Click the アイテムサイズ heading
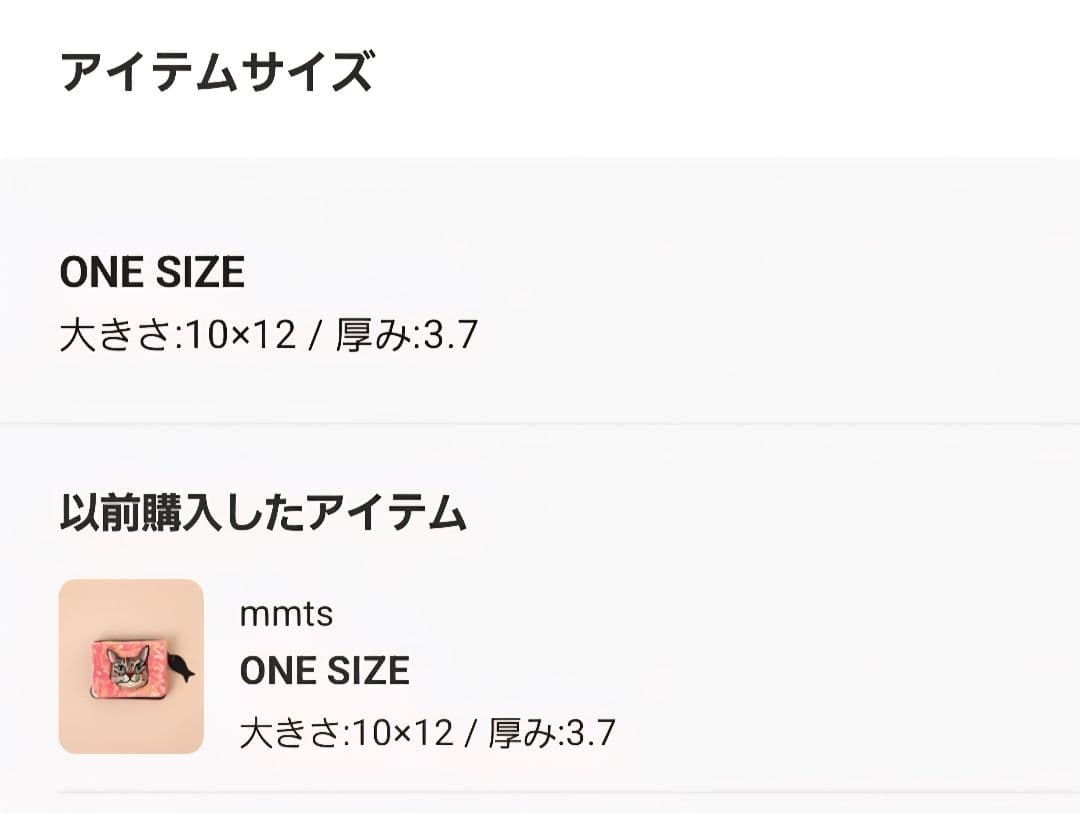The height and width of the screenshot is (813, 1080). [216, 73]
